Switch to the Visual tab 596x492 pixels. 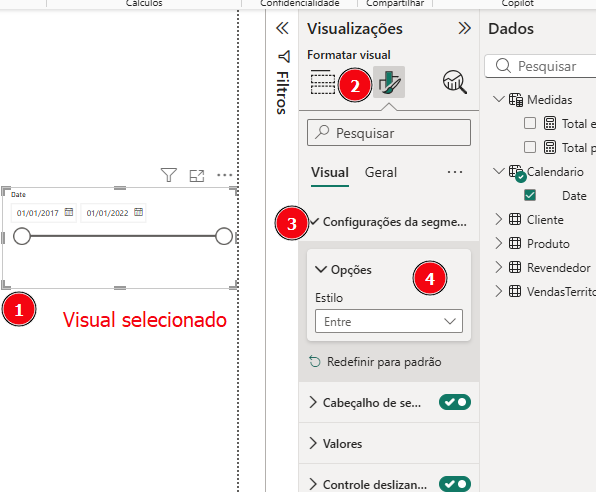coord(330,173)
